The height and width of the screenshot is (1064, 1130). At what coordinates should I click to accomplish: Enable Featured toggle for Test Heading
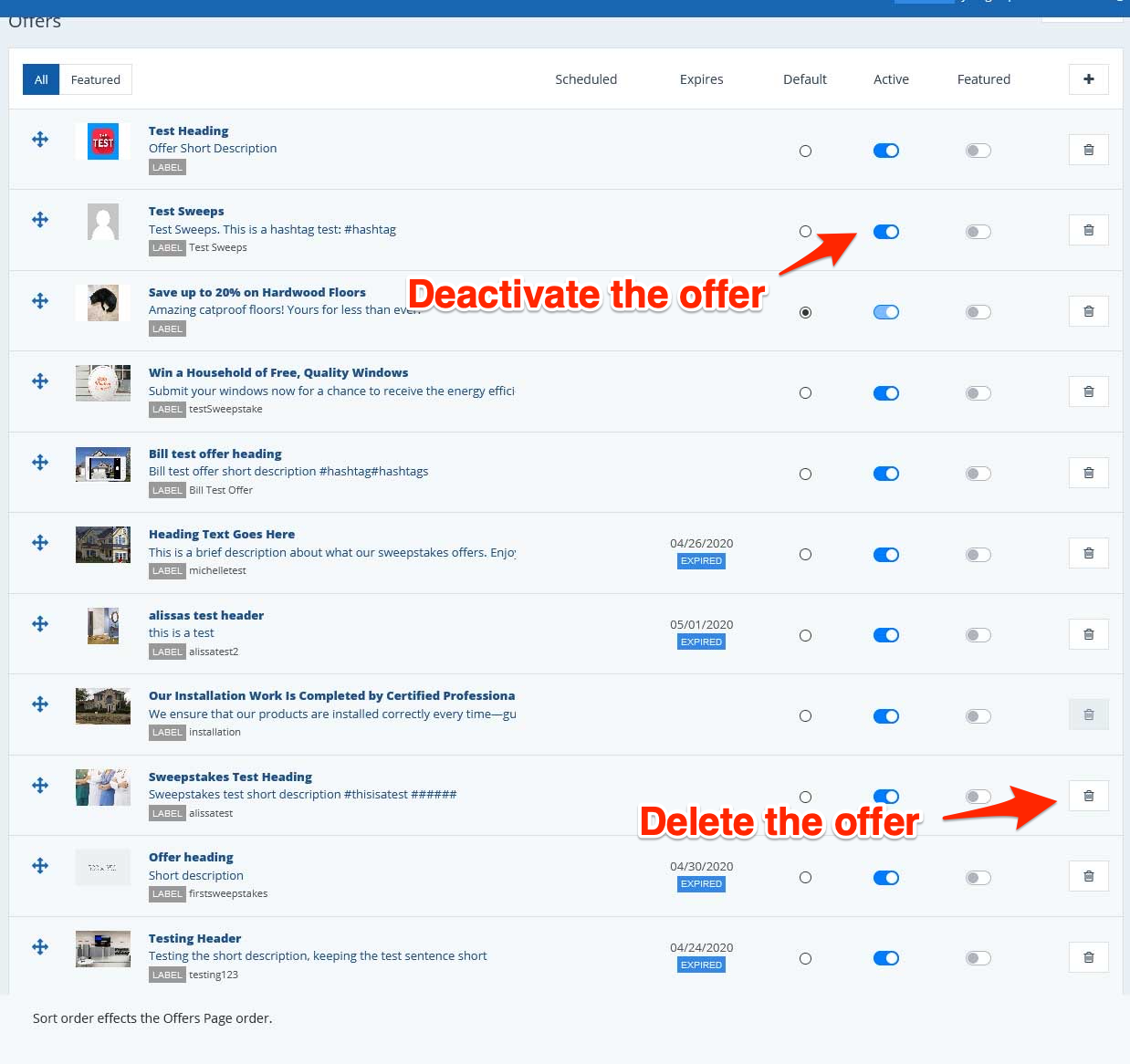click(x=978, y=151)
